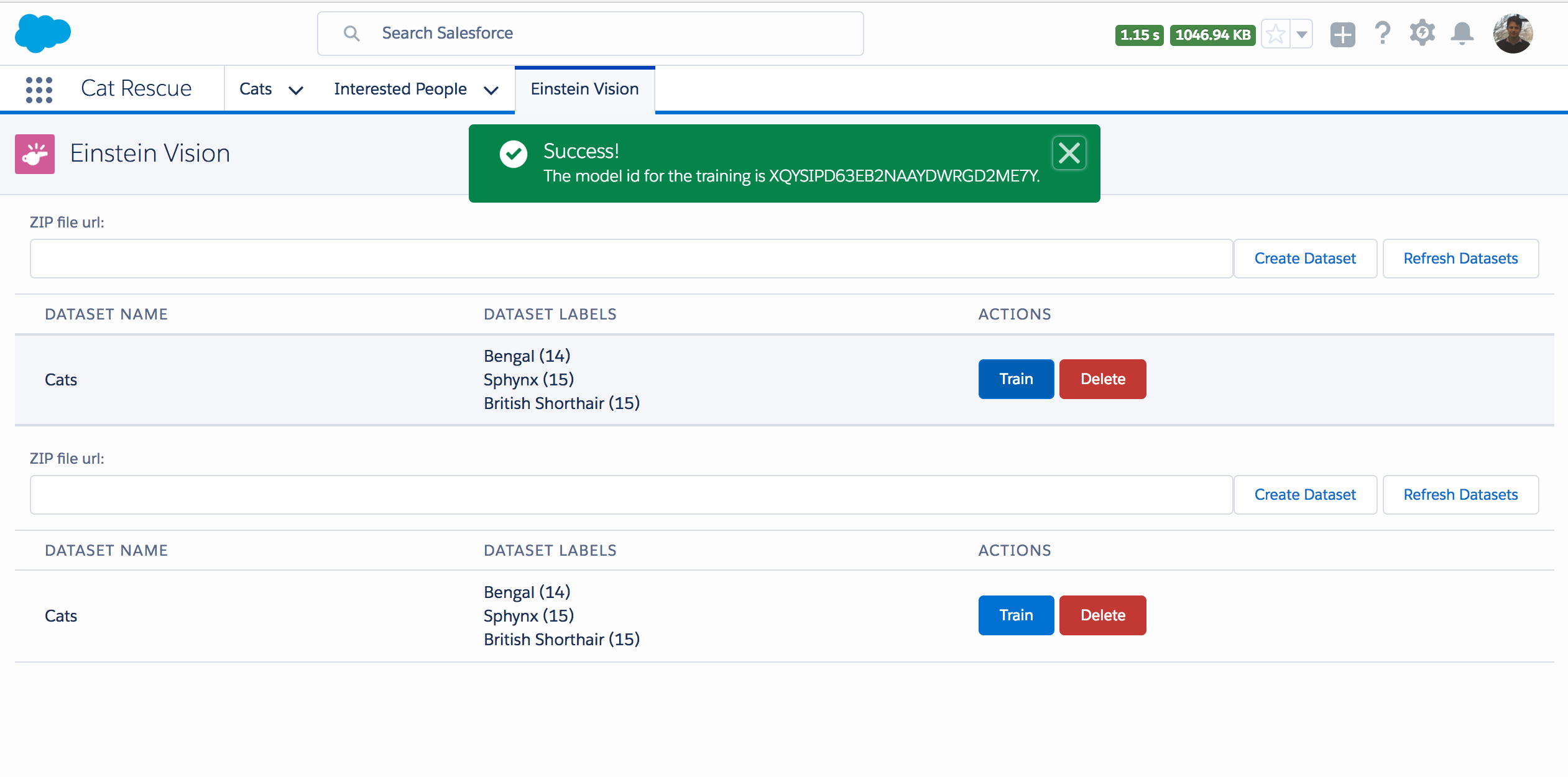
Task: Open the global actions plus icon
Action: (x=1342, y=34)
